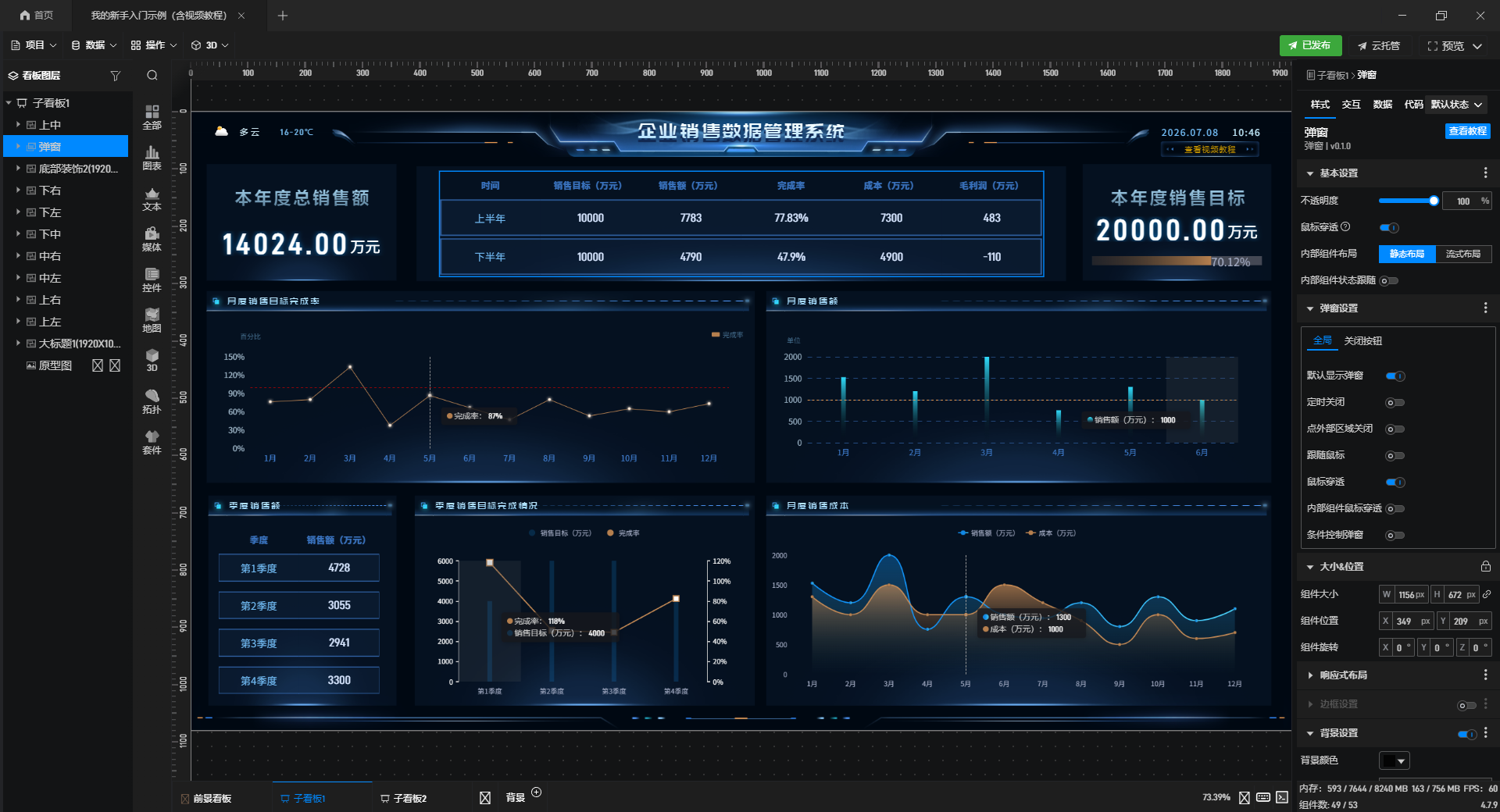Click the 查看教程 button
Screen dimensions: 1500x812
(1467, 131)
